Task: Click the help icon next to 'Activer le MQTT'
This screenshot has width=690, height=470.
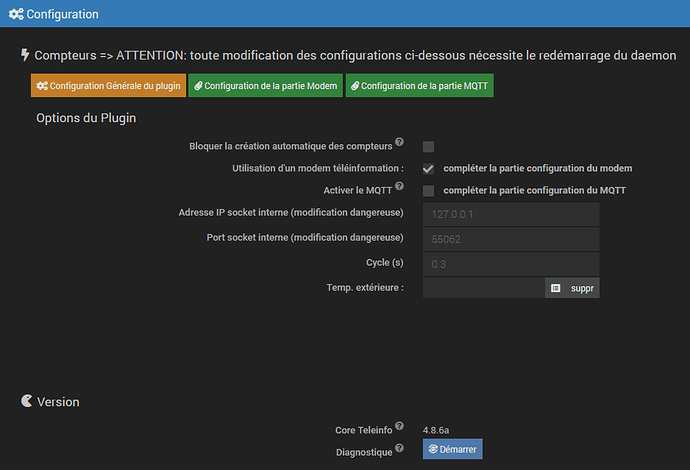Action: coord(399,186)
